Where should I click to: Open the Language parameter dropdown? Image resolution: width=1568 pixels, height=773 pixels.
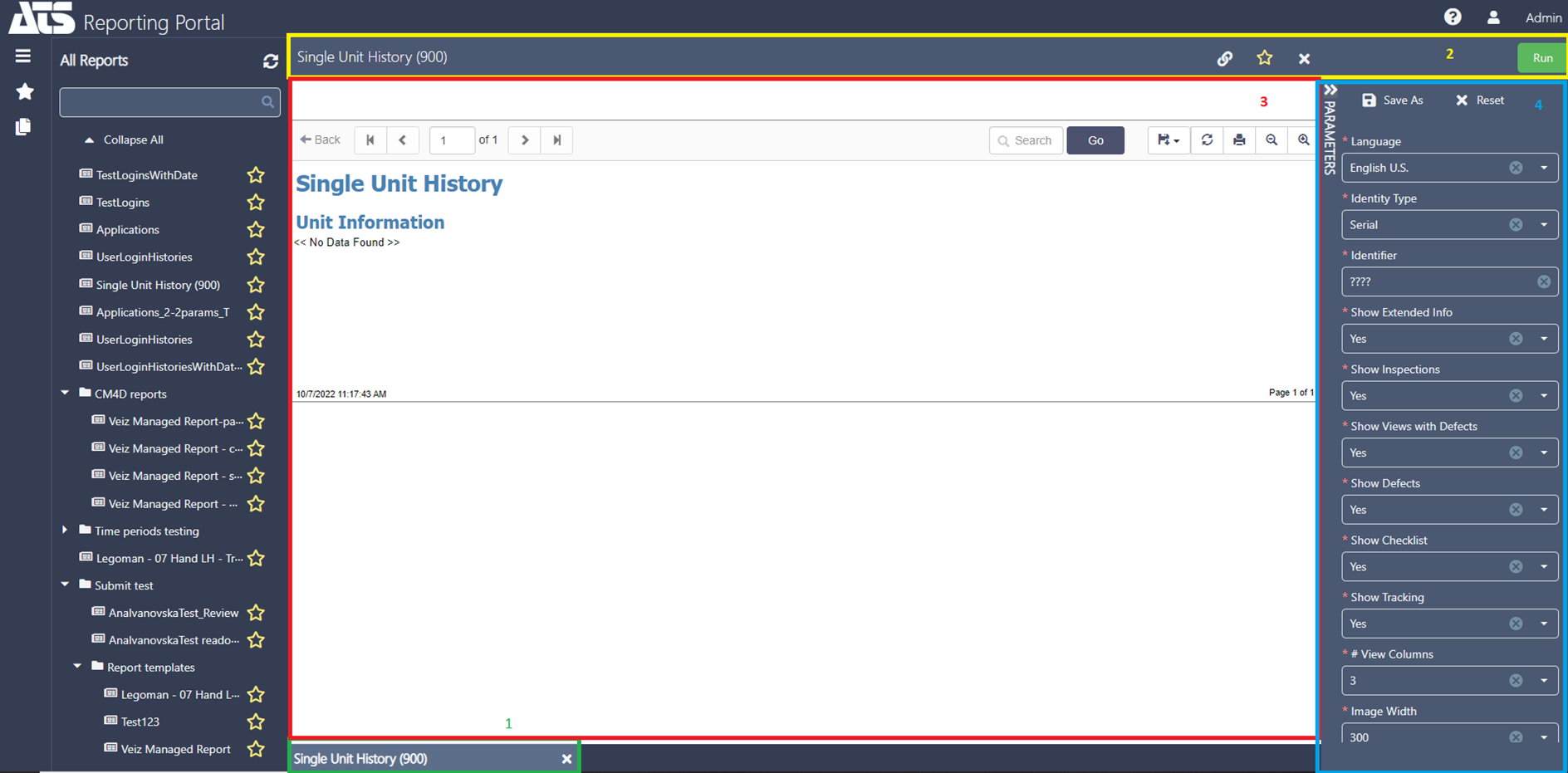point(1543,167)
